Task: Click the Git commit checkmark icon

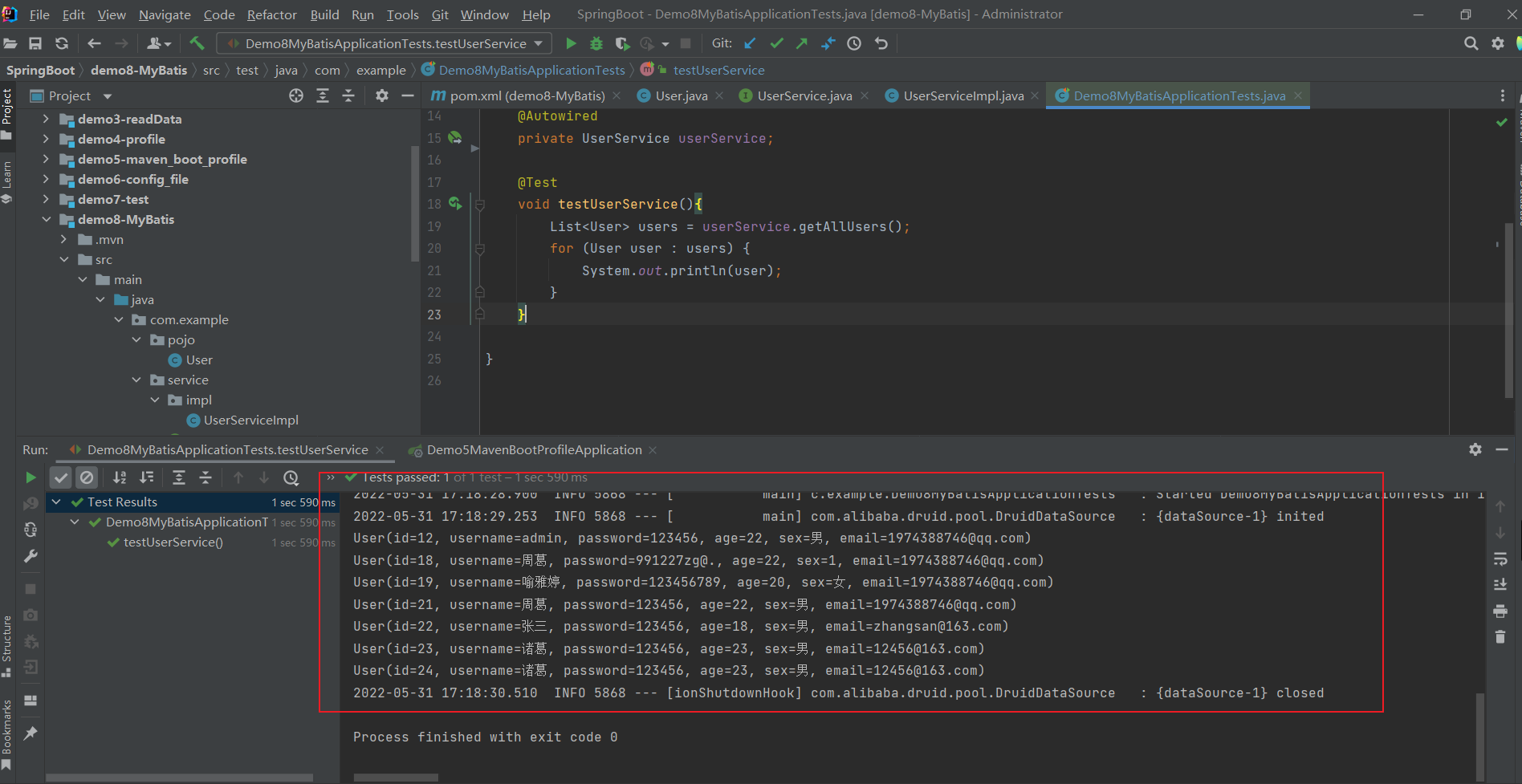Action: [776, 43]
